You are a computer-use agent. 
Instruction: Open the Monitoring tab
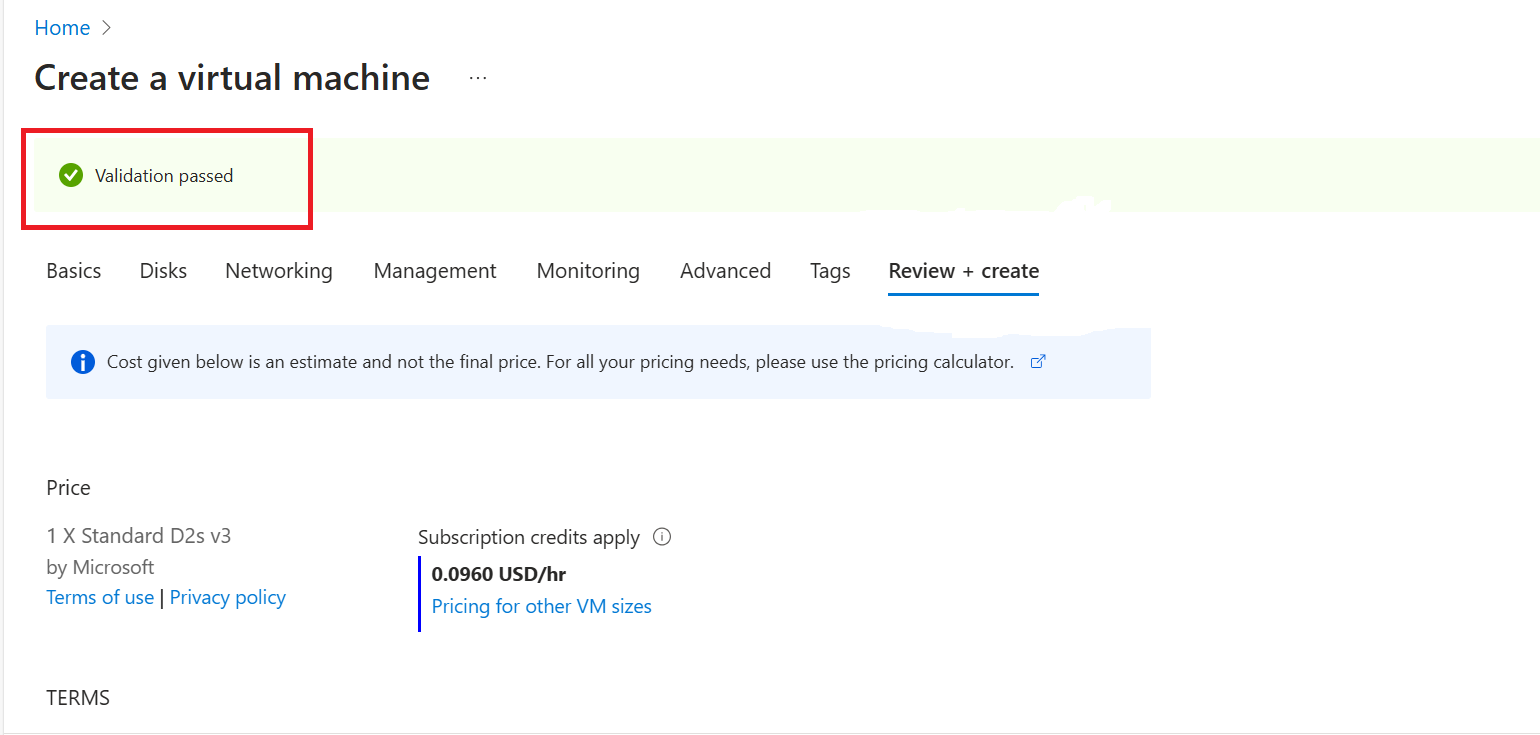point(588,271)
